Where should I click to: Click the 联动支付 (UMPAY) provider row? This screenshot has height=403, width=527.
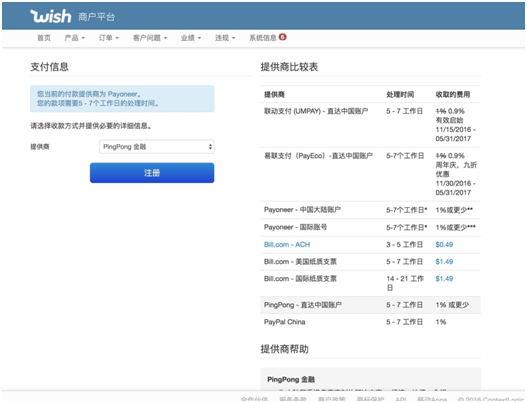pos(370,125)
